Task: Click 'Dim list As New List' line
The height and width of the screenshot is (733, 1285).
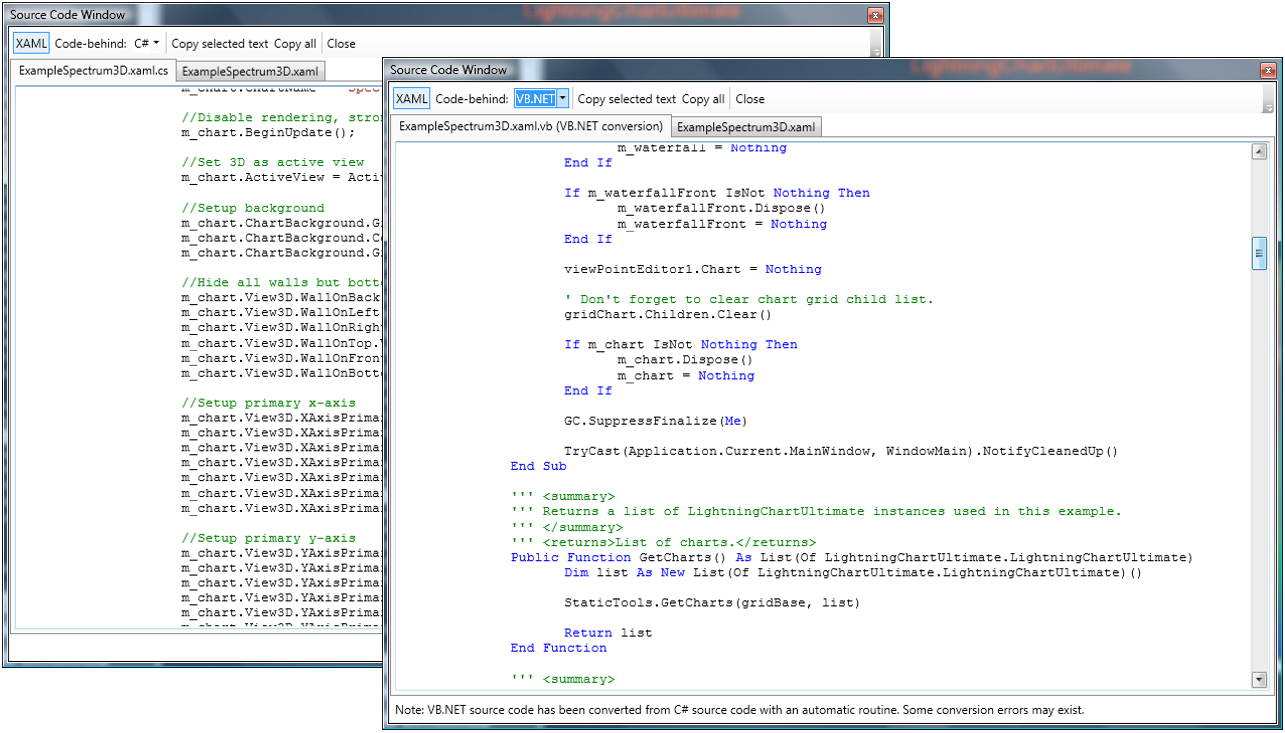Action: click(x=853, y=572)
